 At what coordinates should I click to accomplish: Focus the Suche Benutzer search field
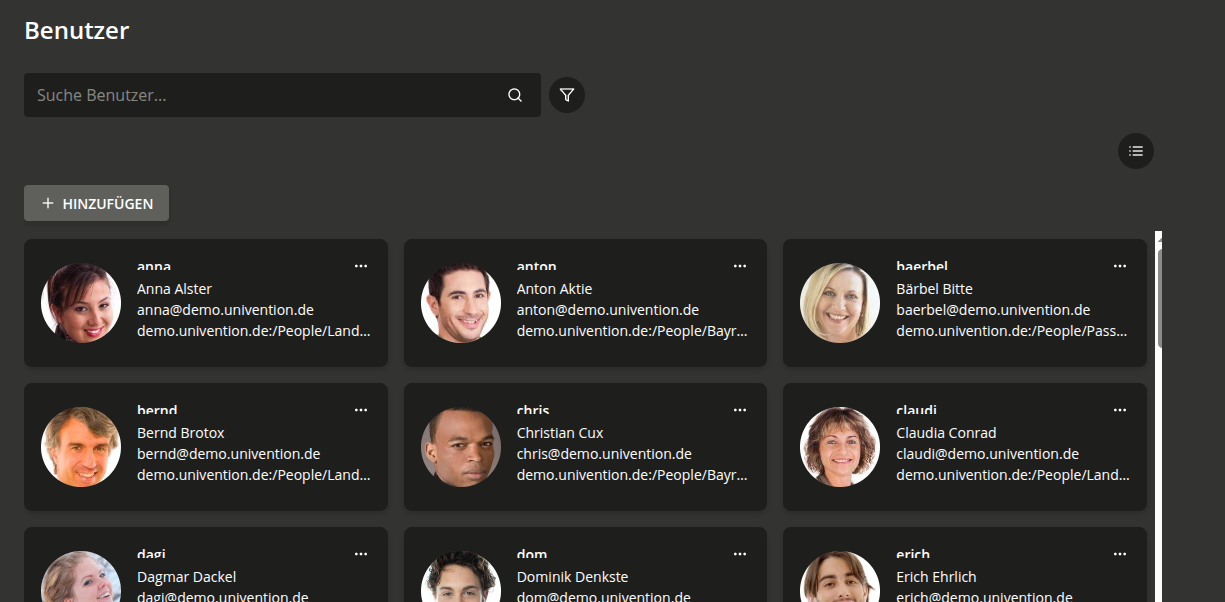[265, 95]
